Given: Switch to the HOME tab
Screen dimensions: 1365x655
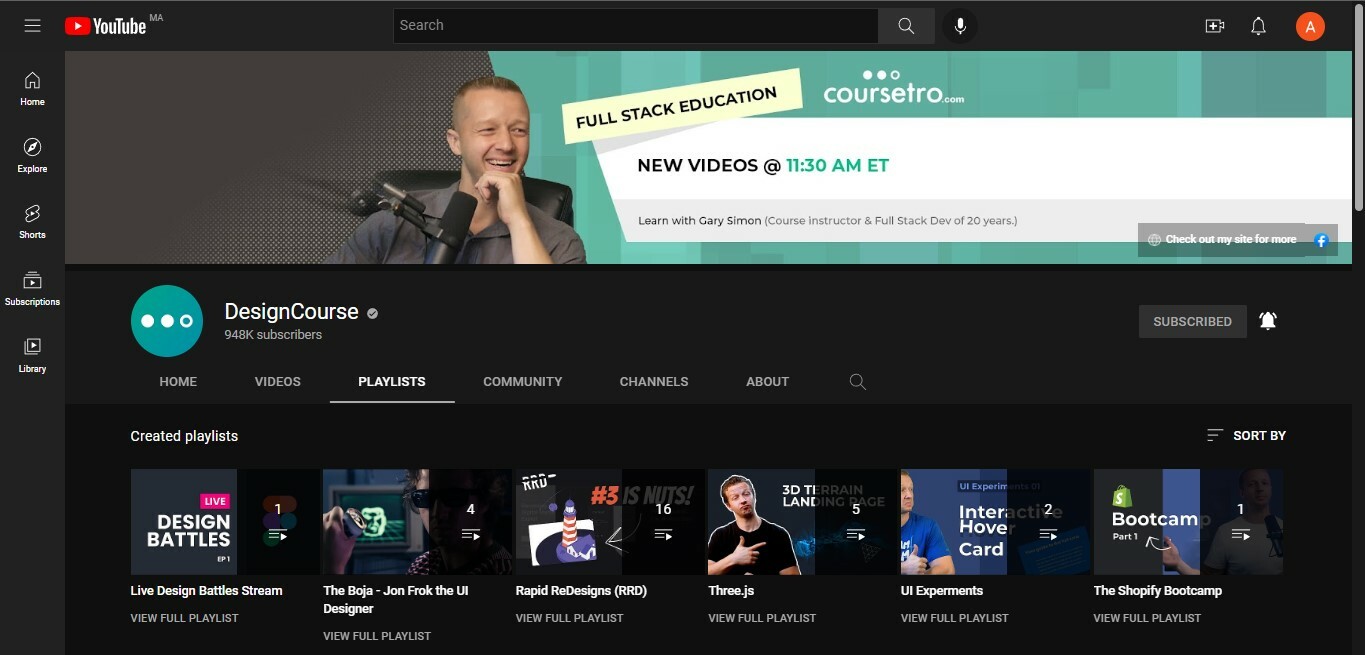Looking at the screenshot, I should [178, 382].
